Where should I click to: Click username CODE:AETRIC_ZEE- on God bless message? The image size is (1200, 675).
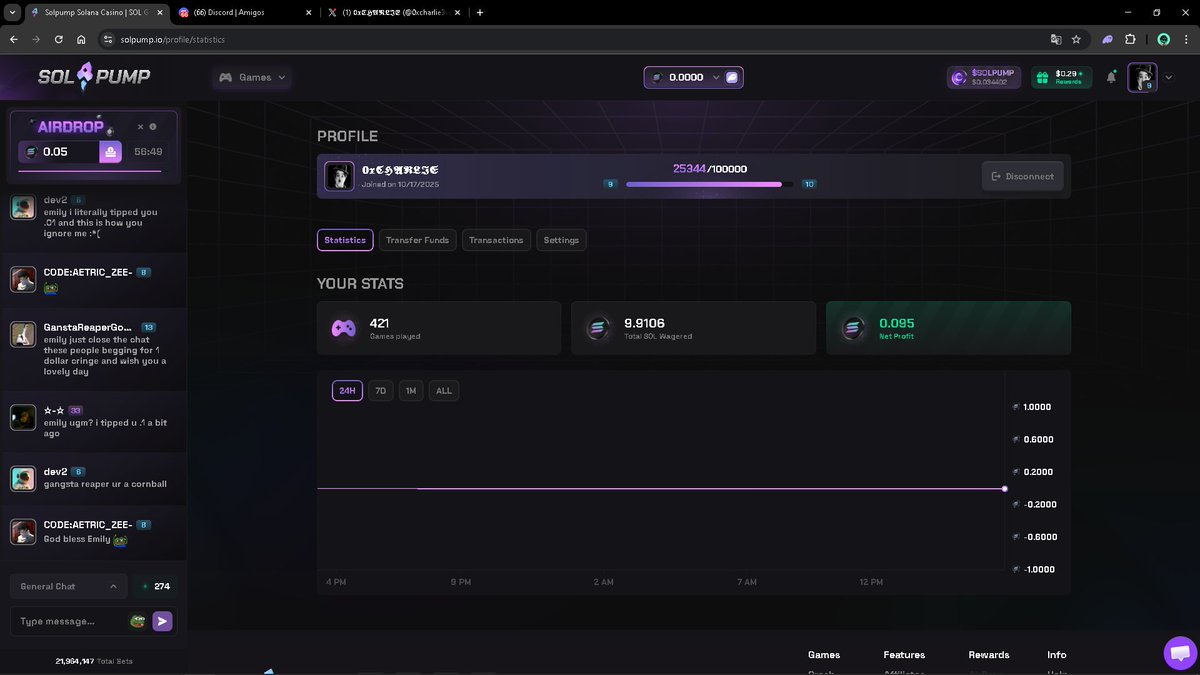(88, 524)
